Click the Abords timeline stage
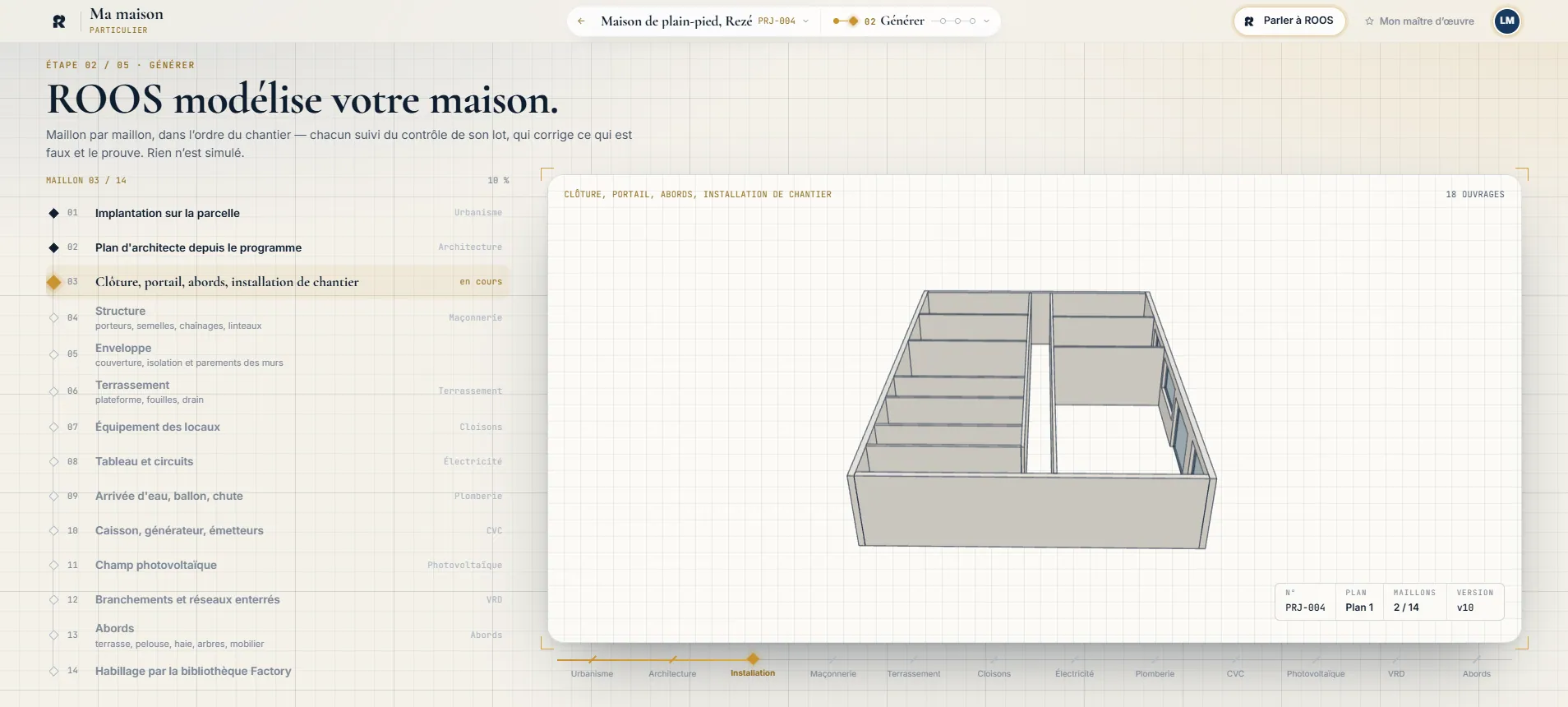Screen dimensions: 1568x707 point(1477,667)
